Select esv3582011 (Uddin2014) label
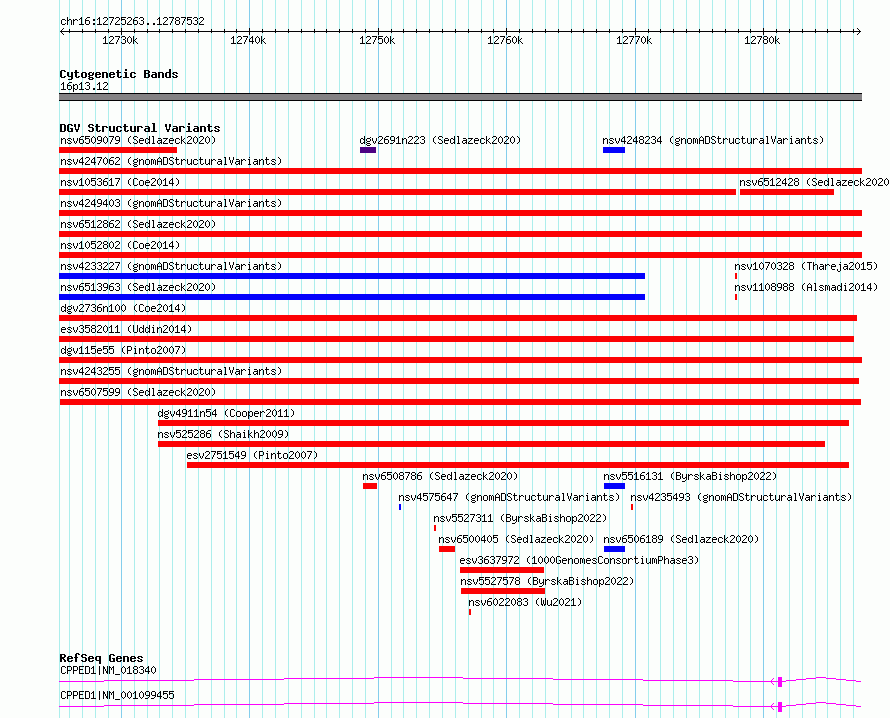 [x=126, y=329]
